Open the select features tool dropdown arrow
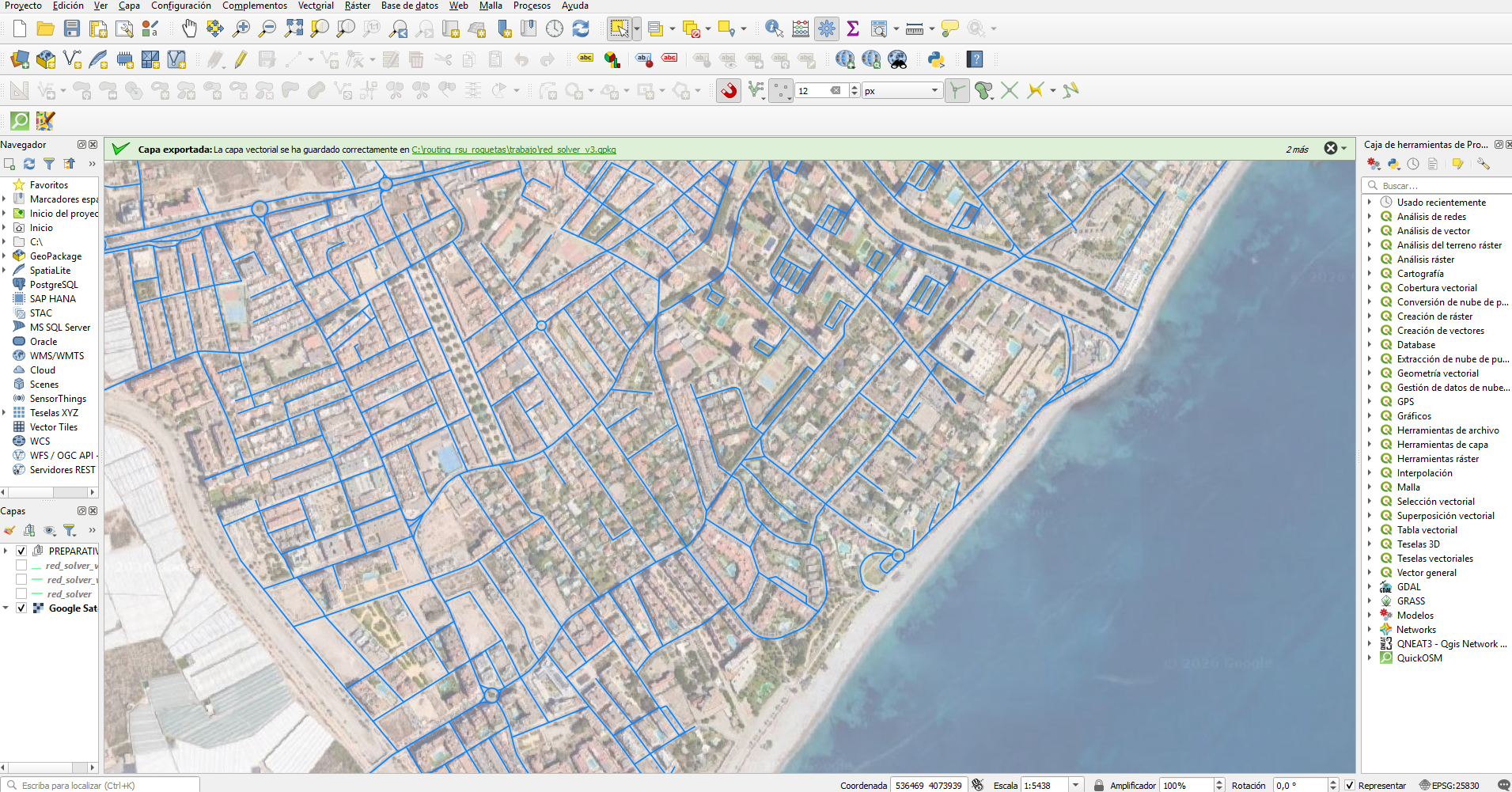The height and width of the screenshot is (792, 1512). (x=637, y=29)
